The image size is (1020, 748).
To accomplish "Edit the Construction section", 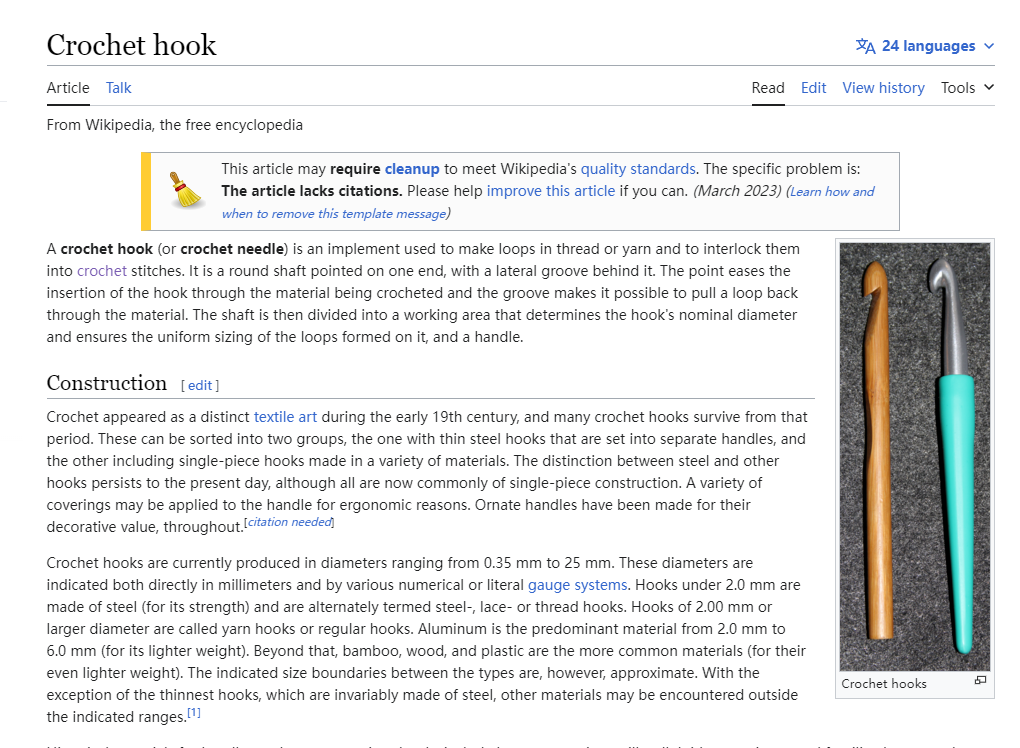I will pyautogui.click(x=200, y=385).
